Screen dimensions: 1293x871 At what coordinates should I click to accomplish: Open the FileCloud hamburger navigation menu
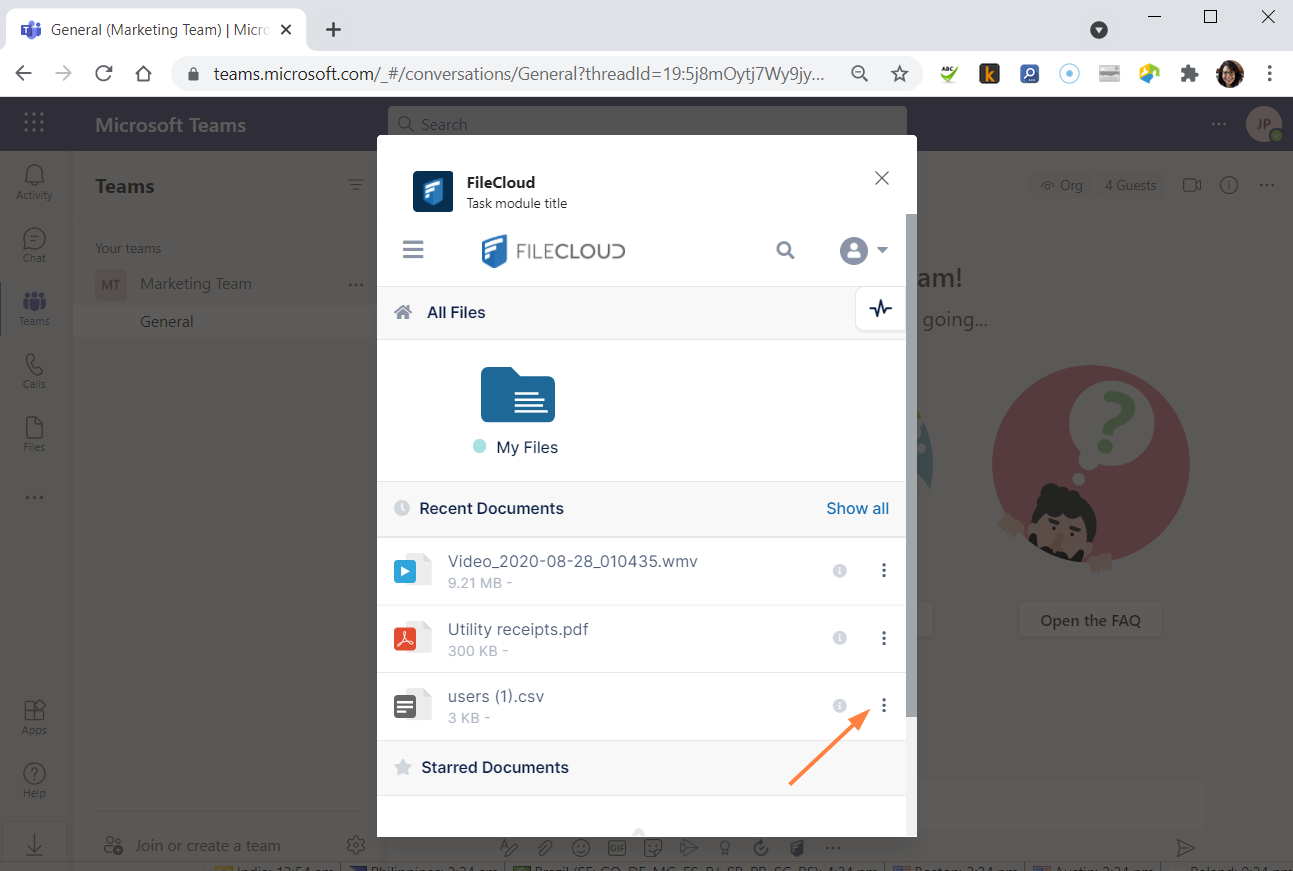click(413, 249)
